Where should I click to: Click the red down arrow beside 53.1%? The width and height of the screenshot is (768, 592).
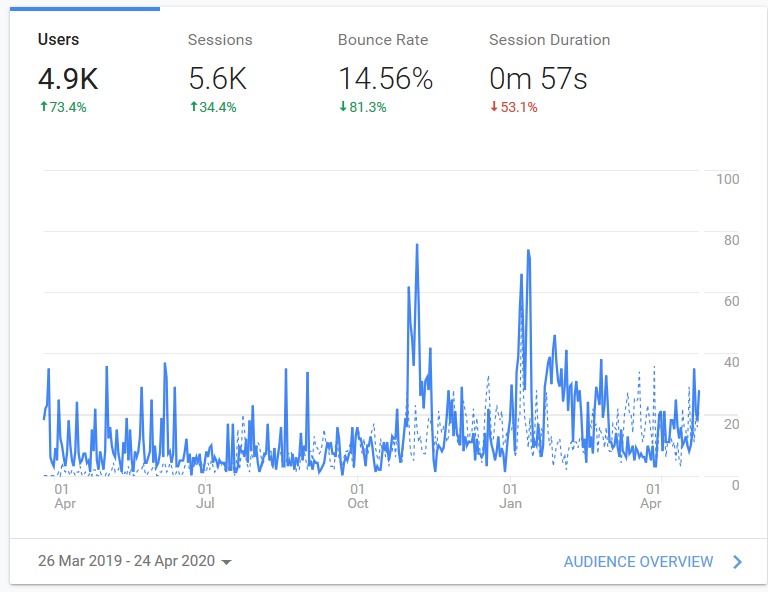coord(494,107)
